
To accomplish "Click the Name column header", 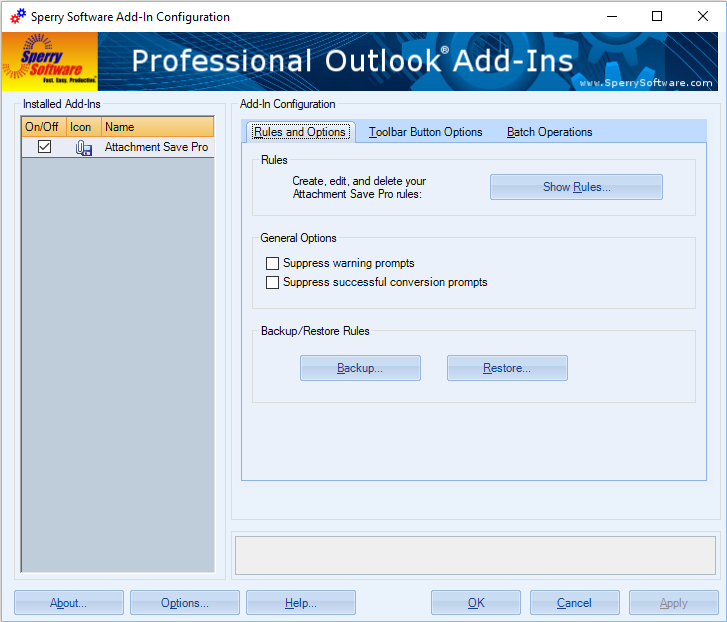I will coord(157,127).
